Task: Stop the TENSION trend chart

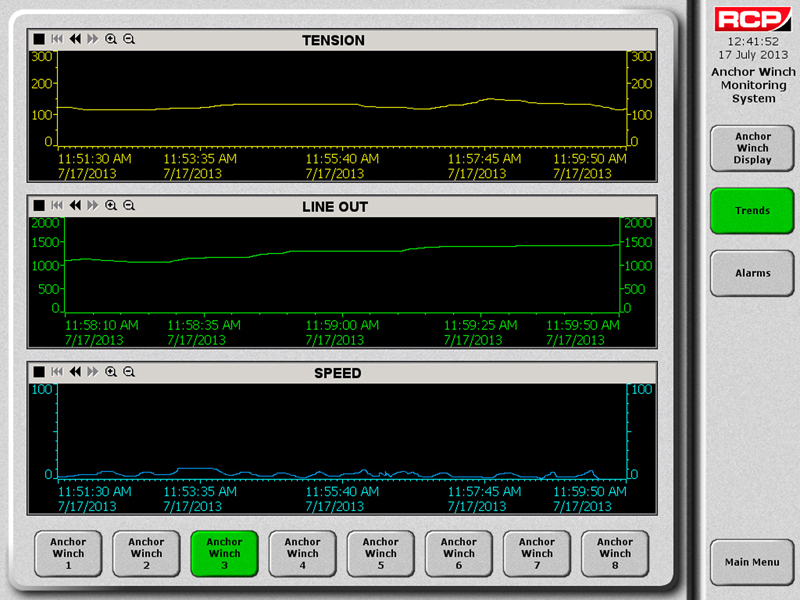Action: pyautogui.click(x=39, y=39)
